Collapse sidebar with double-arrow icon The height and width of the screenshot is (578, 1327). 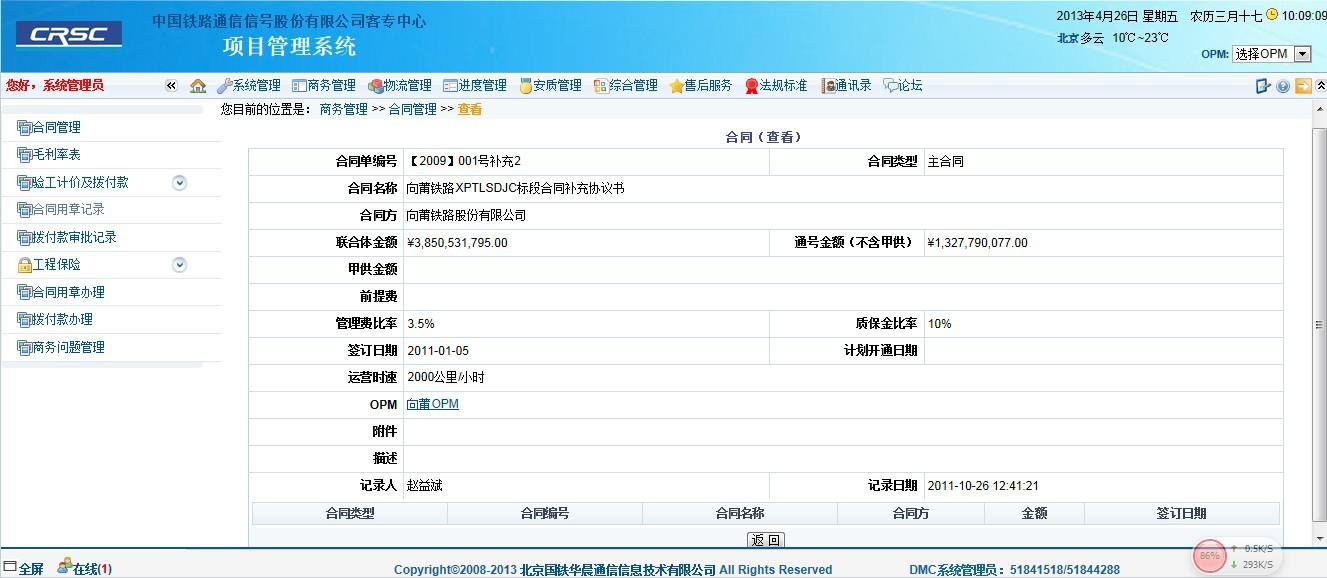point(171,86)
